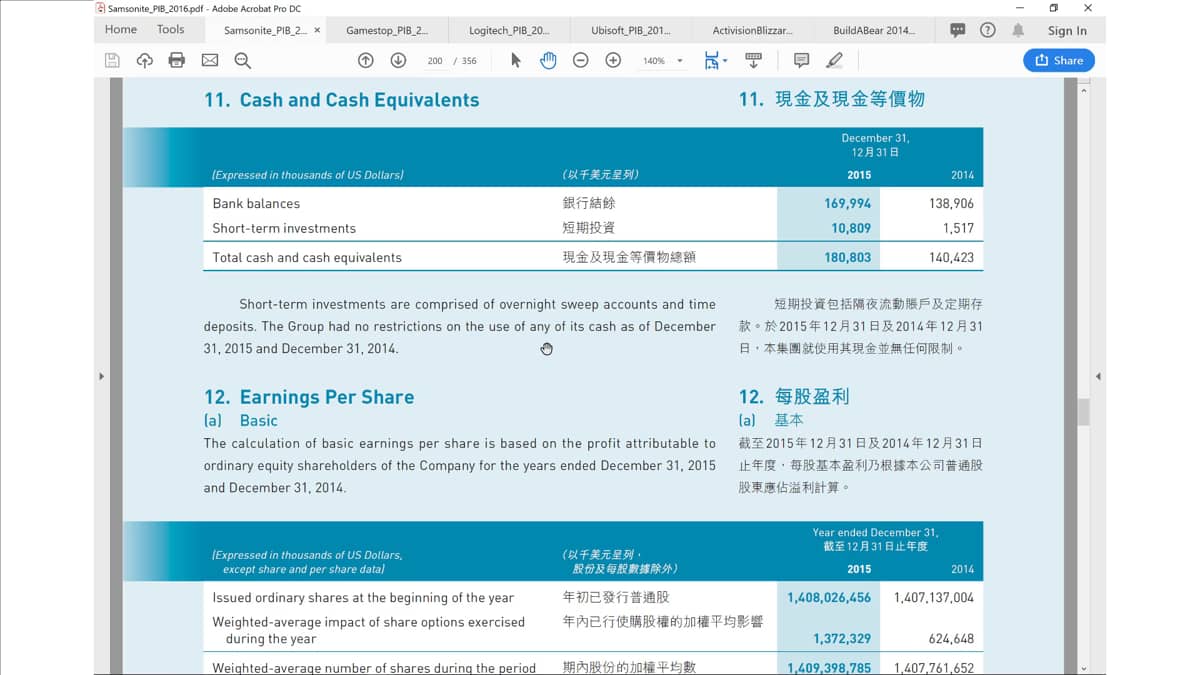The image size is (1200, 675).
Task: Click the value 624,648
Action: 951,638
